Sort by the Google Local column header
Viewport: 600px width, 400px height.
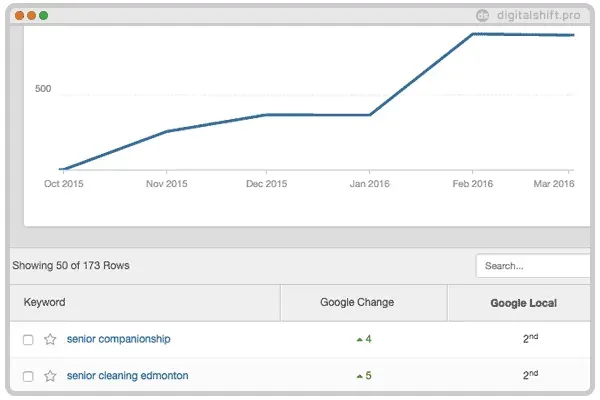point(523,302)
